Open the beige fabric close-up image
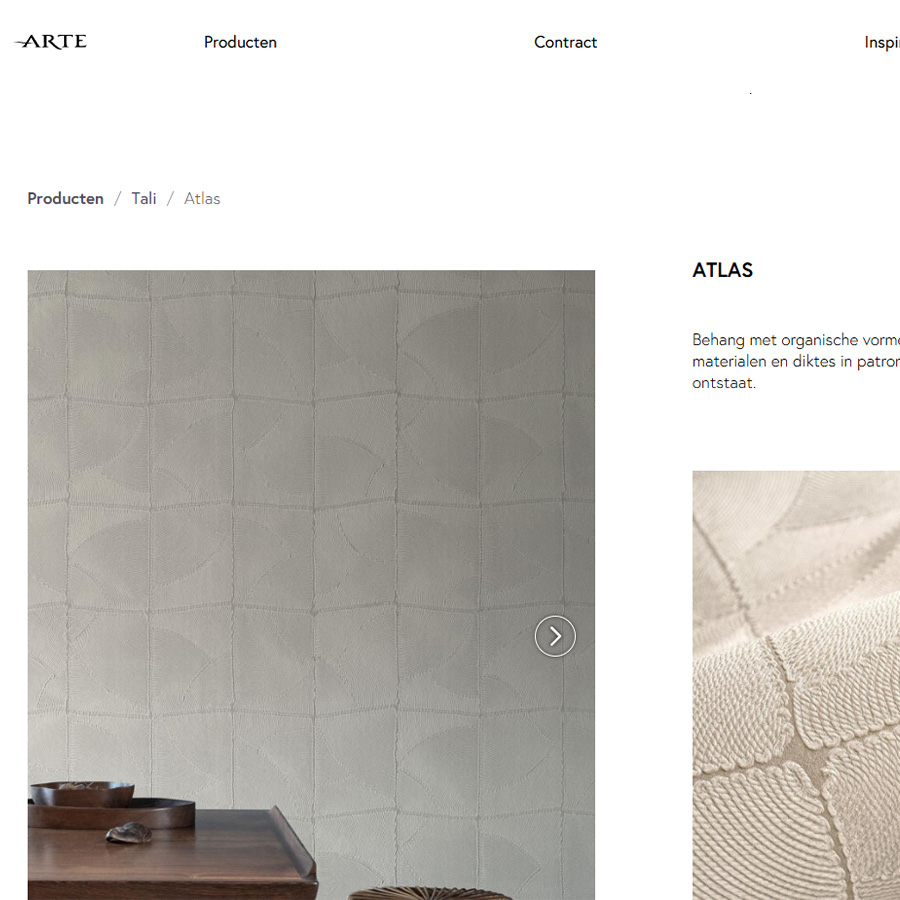The width and height of the screenshot is (900, 900). click(796, 685)
